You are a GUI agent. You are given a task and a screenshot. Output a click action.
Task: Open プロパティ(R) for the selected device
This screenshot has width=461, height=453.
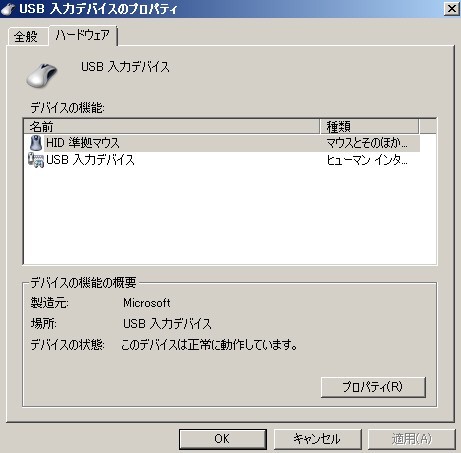(x=373, y=387)
